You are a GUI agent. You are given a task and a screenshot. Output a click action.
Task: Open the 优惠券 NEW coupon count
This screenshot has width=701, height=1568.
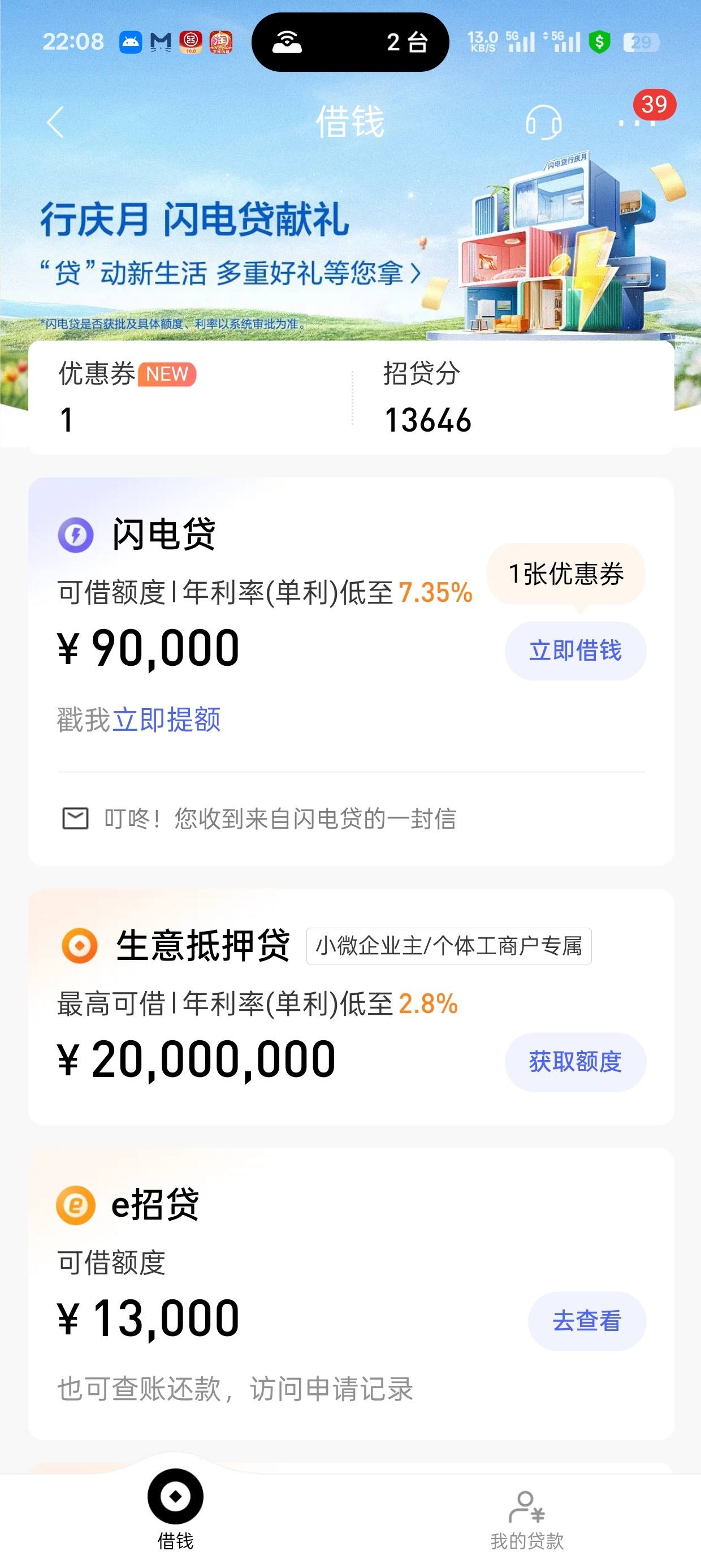coord(127,397)
